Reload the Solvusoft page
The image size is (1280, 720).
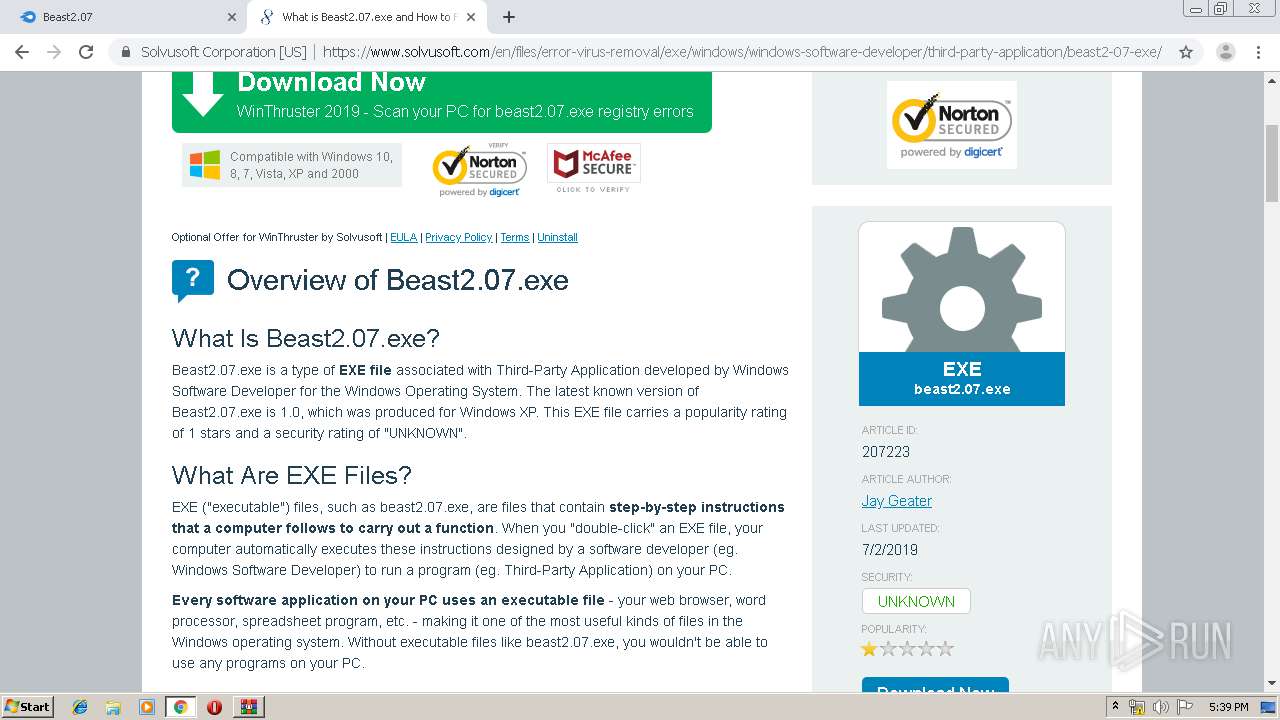tap(86, 52)
